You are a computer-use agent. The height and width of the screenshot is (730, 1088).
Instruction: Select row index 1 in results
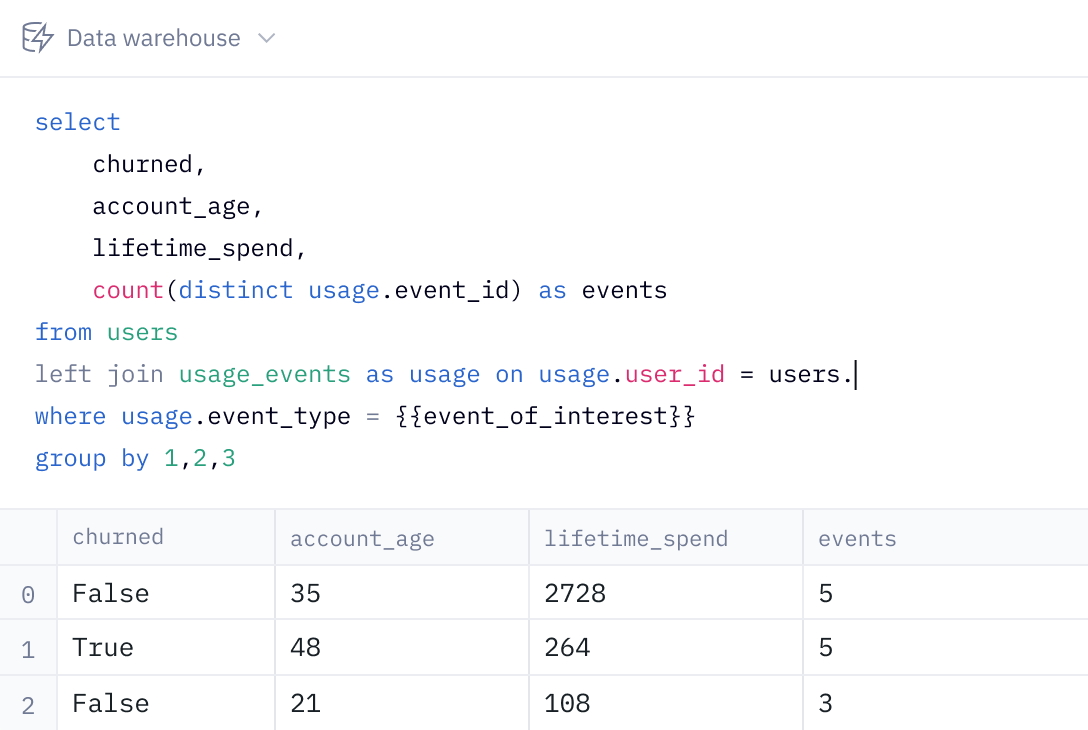28,649
